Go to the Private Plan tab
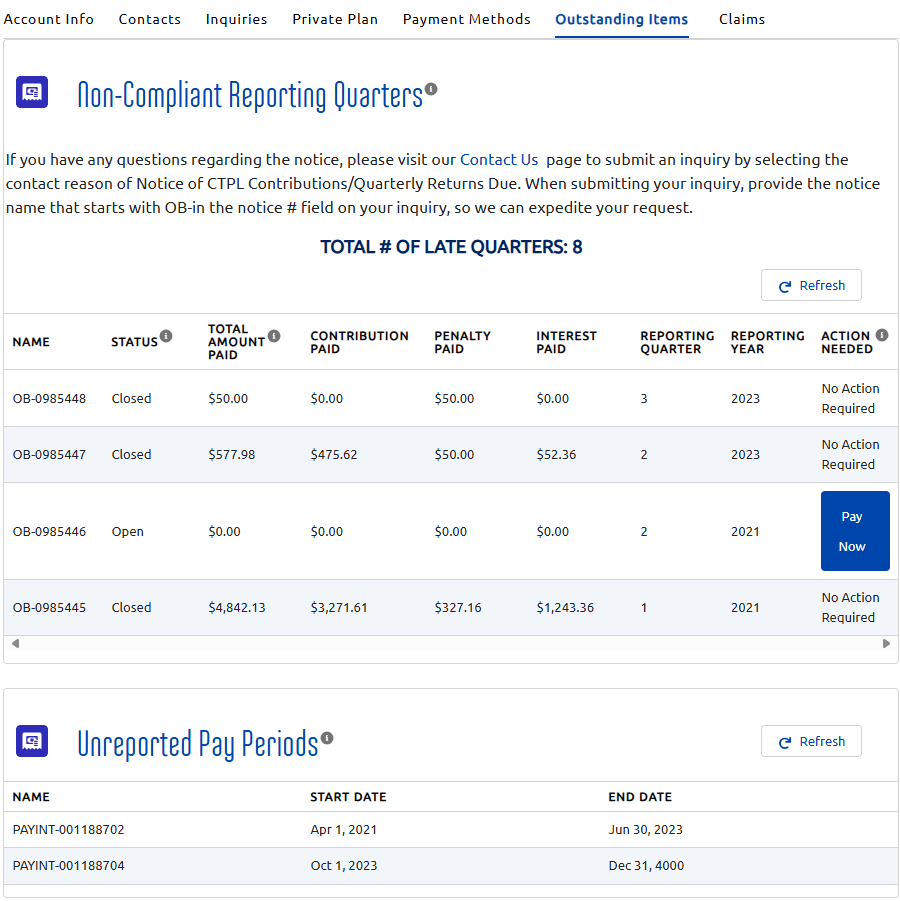Viewport: 900px width, 901px height. 335,18
